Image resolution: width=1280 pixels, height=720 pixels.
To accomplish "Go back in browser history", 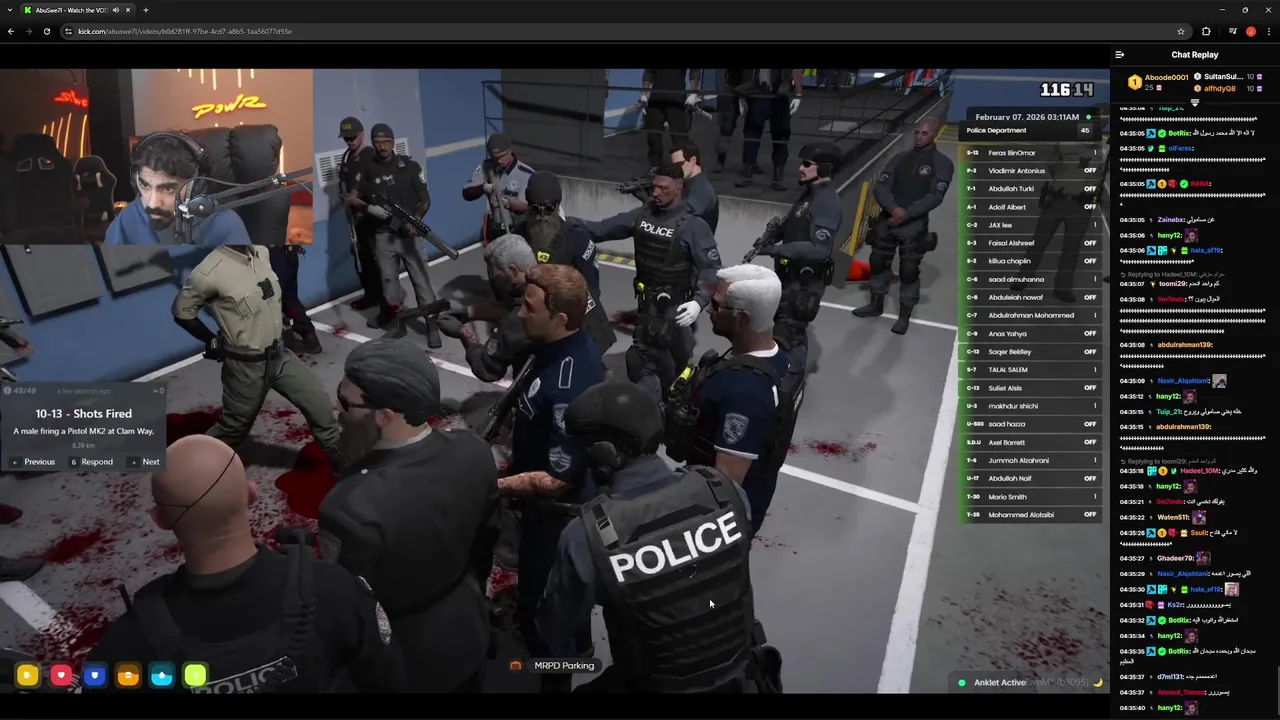I will [11, 31].
